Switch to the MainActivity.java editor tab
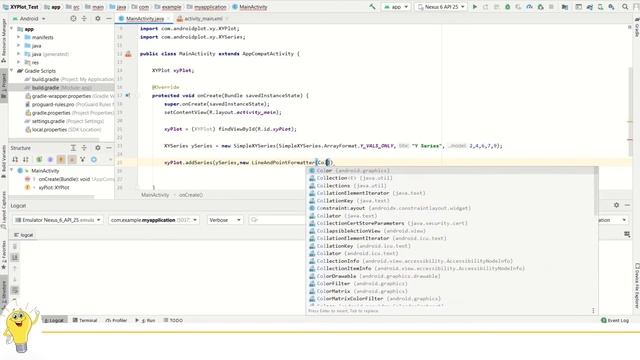 click(144, 19)
